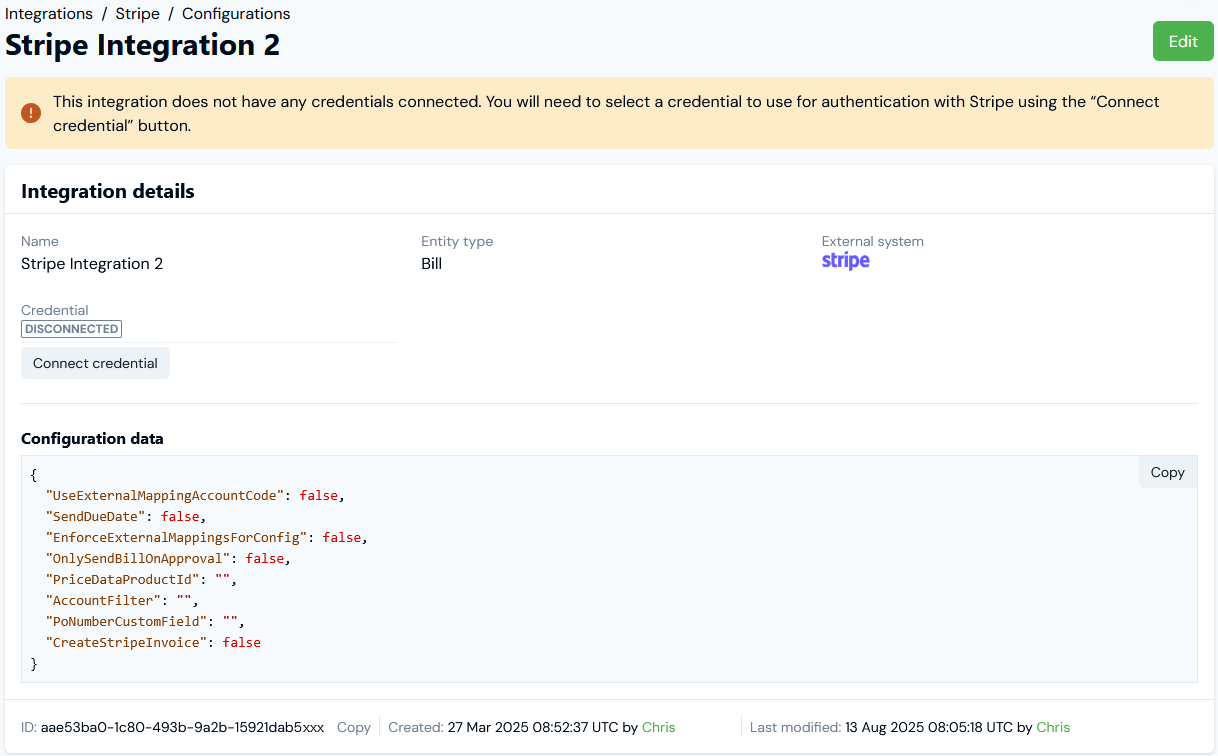Click the green Edit button

1183,41
